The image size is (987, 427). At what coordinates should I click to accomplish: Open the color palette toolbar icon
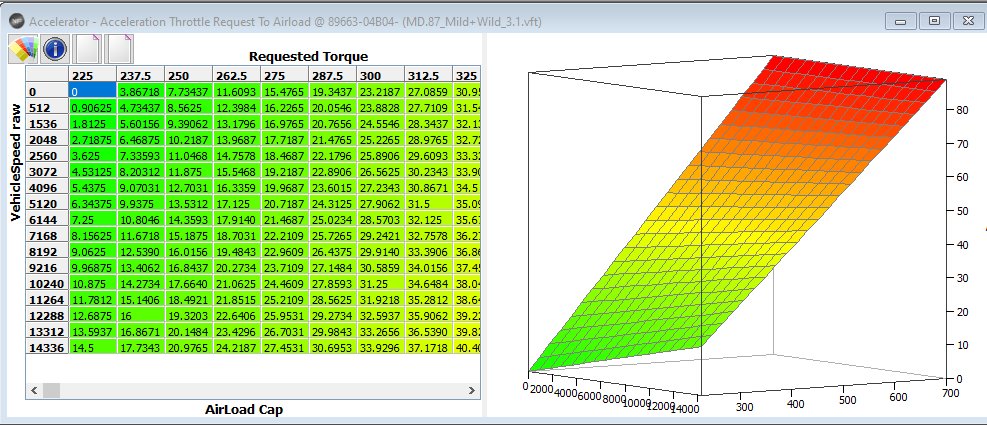23,48
